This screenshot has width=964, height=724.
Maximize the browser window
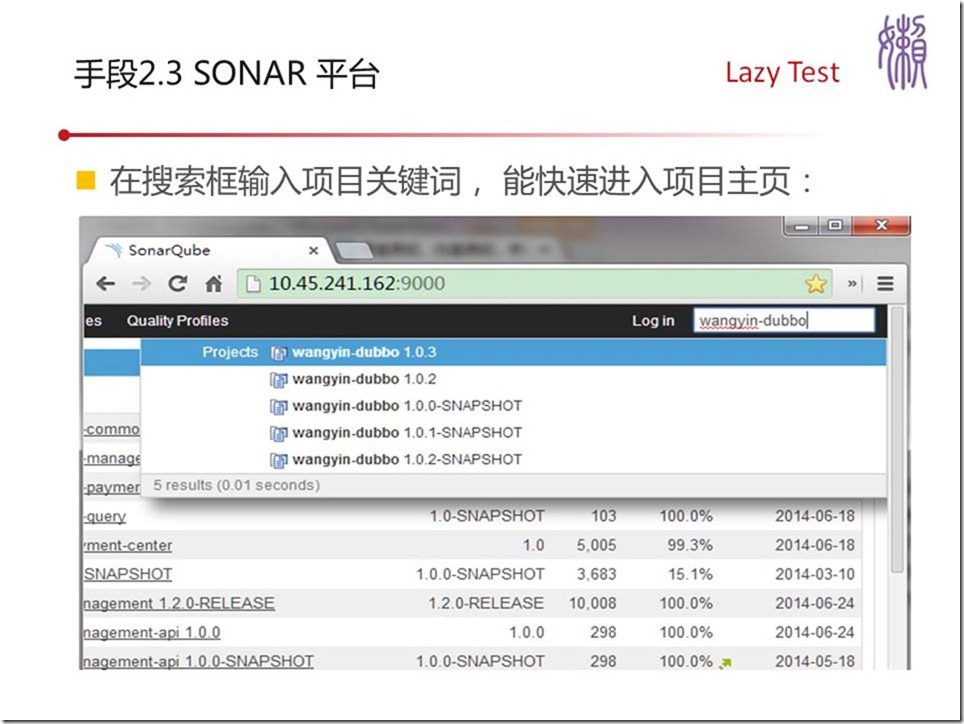coord(834,225)
